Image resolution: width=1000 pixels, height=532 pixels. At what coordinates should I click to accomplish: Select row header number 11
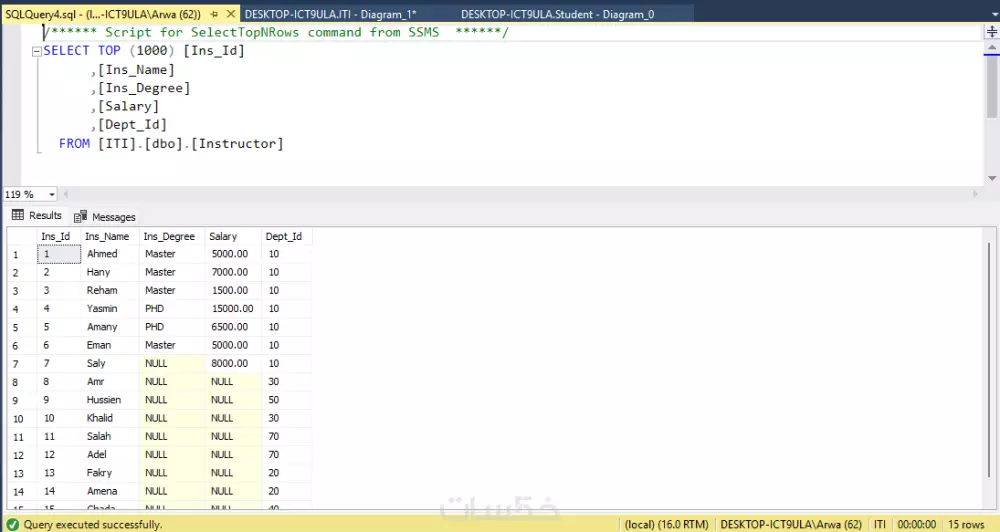point(22,437)
